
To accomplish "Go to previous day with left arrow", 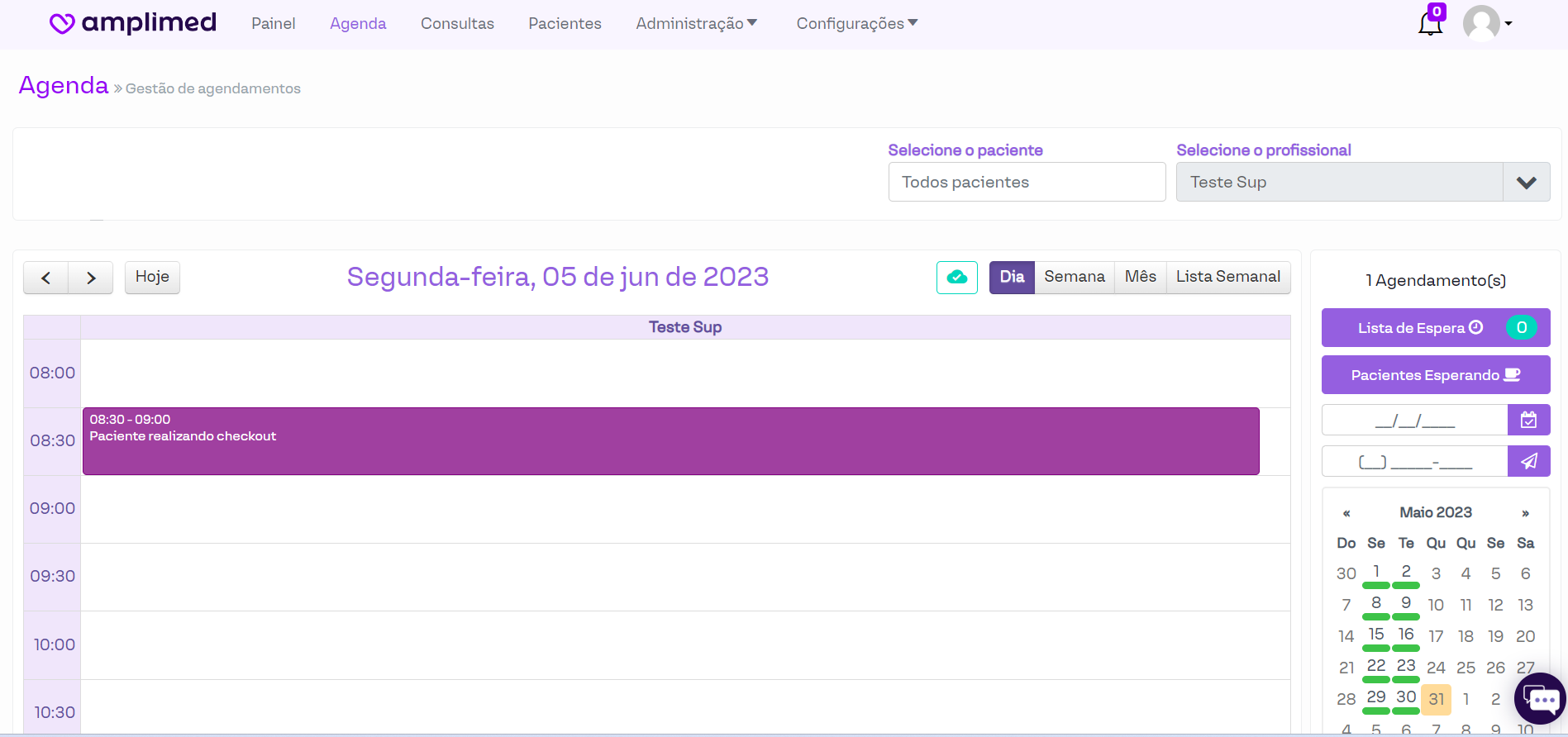I will click(46, 278).
